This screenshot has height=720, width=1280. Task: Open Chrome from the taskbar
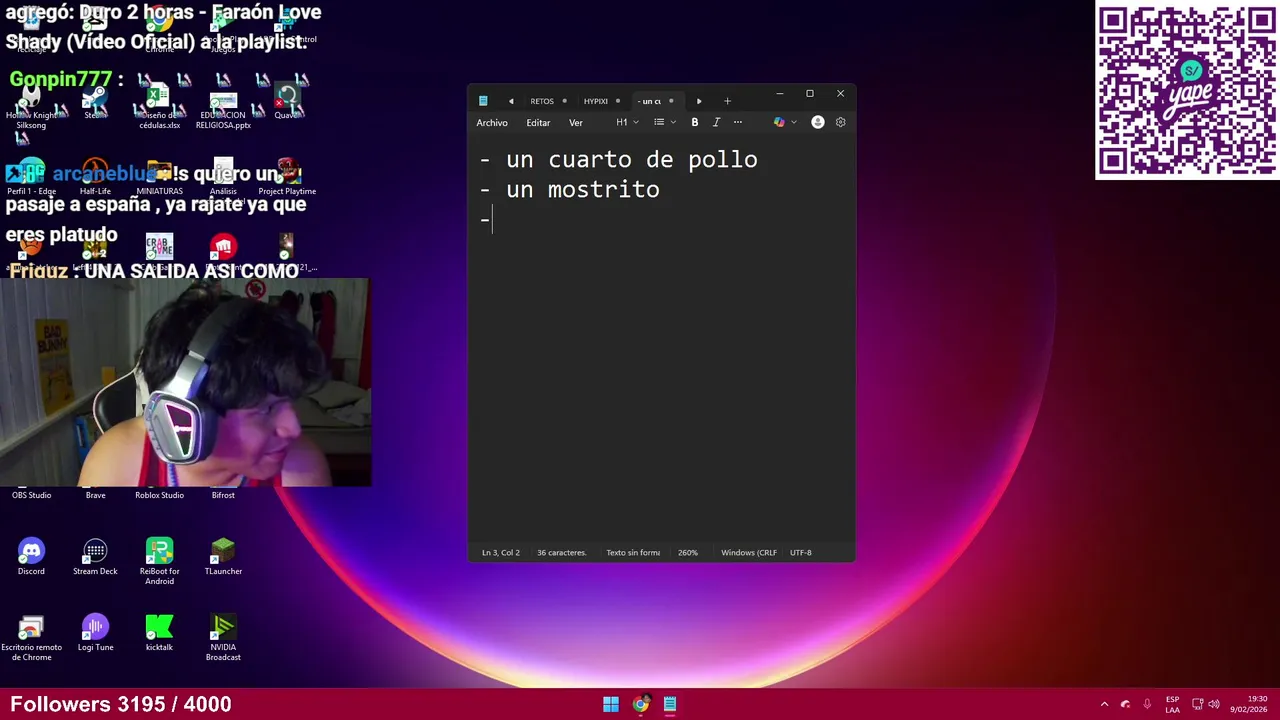(640, 704)
